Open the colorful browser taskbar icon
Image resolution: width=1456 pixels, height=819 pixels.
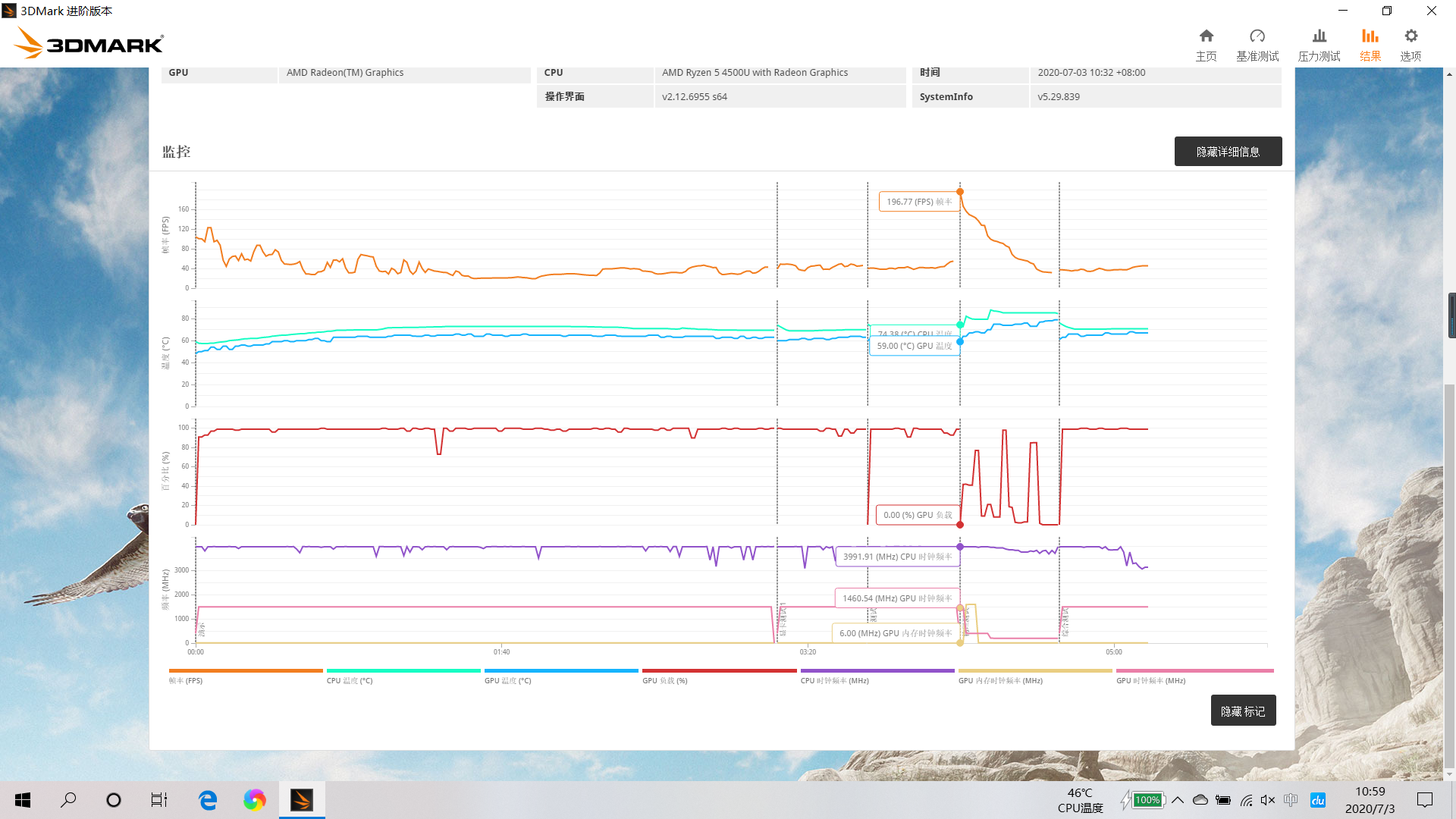click(x=255, y=800)
